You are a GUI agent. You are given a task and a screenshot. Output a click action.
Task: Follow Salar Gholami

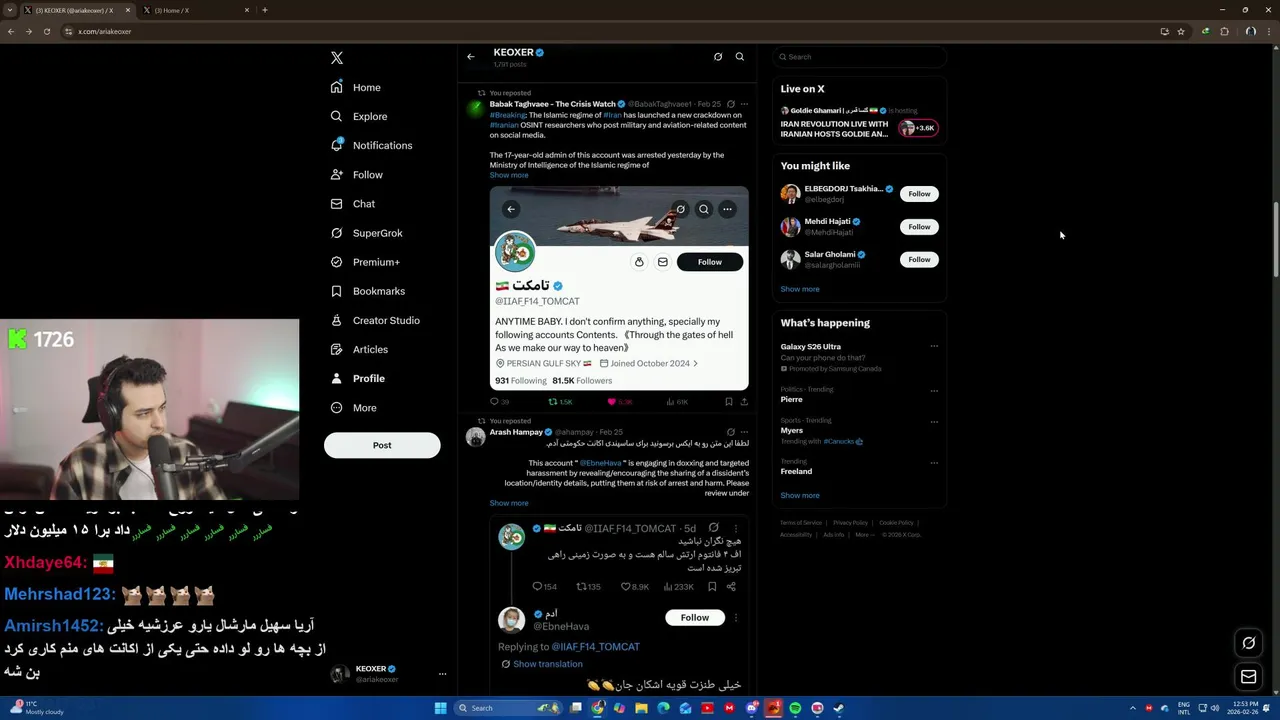(x=919, y=260)
